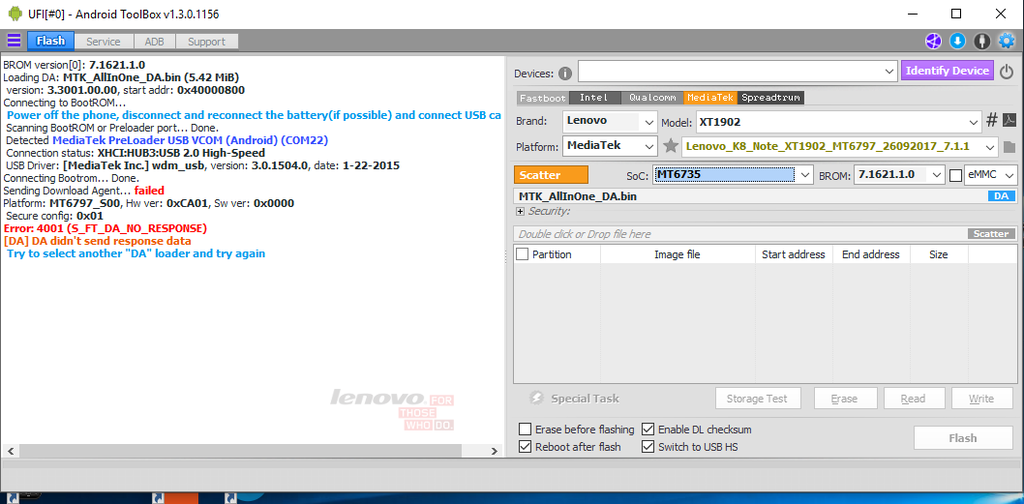Open the hamburger main menu
The width and height of the screenshot is (1024, 504).
coord(14,41)
